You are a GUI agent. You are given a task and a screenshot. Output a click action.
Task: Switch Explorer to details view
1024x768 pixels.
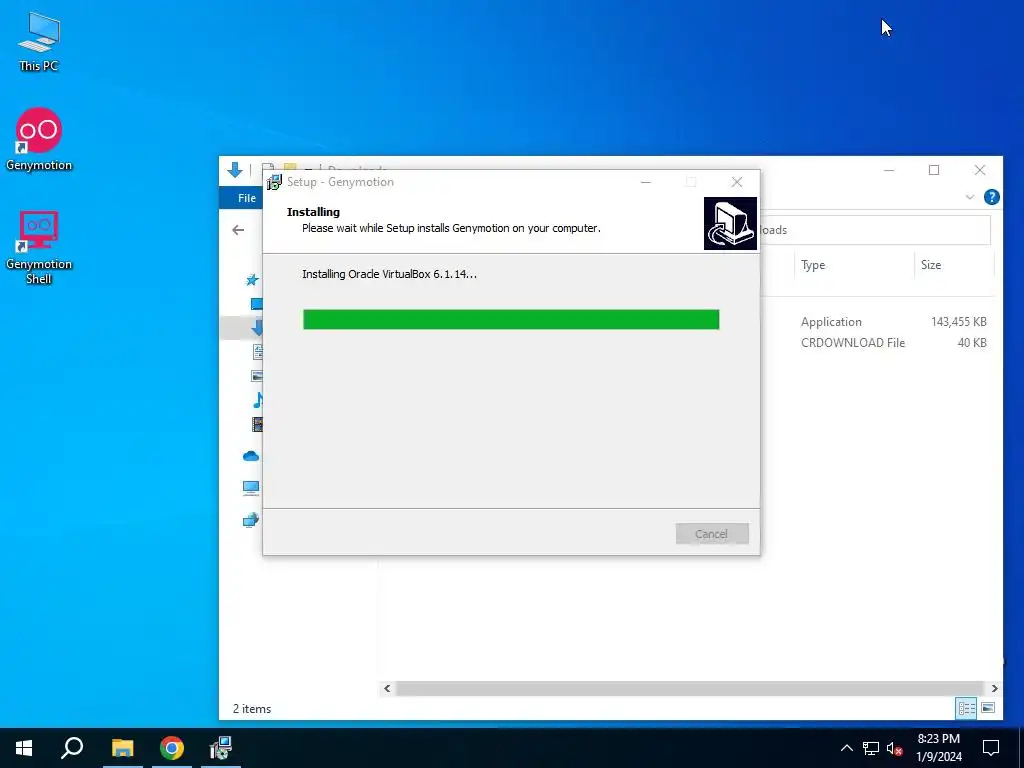966,708
